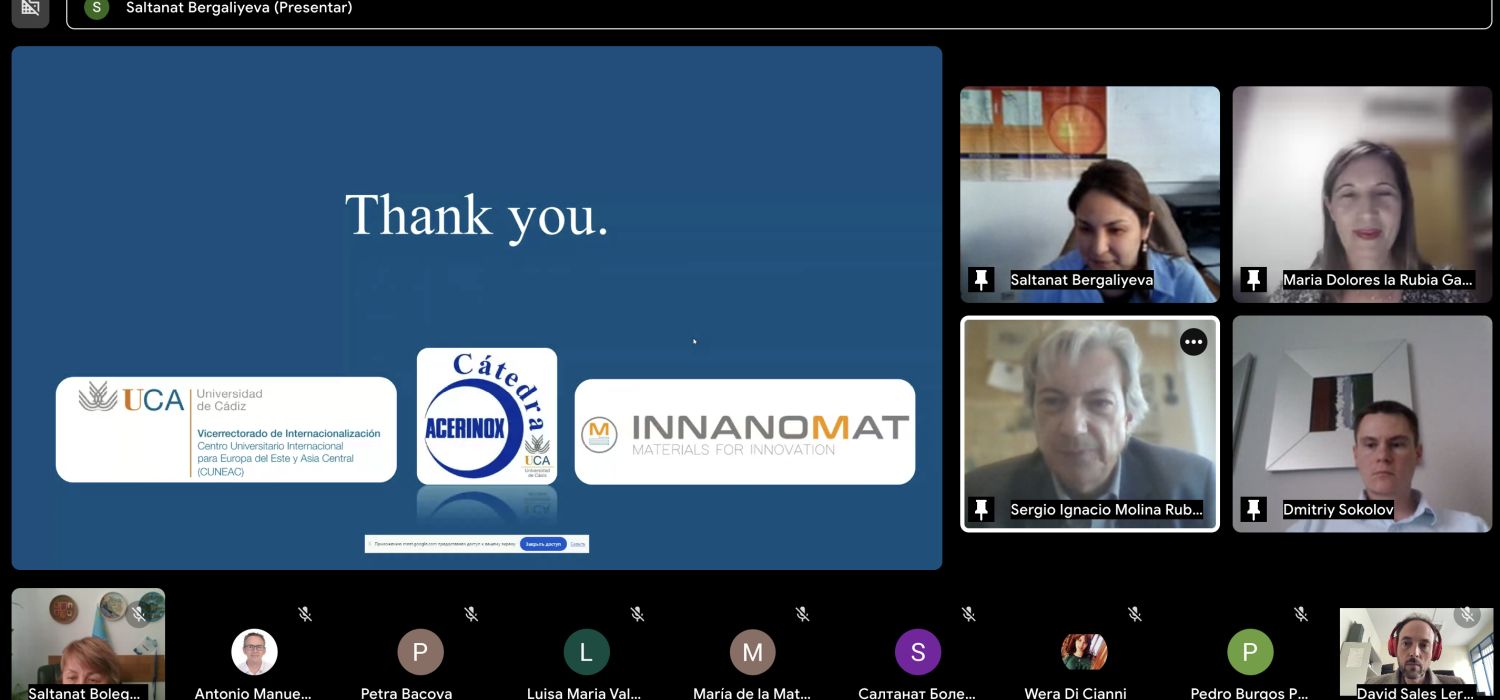1500x700 pixels.
Task: Click muted mic icon above María de la Mat
Action: click(x=802, y=614)
